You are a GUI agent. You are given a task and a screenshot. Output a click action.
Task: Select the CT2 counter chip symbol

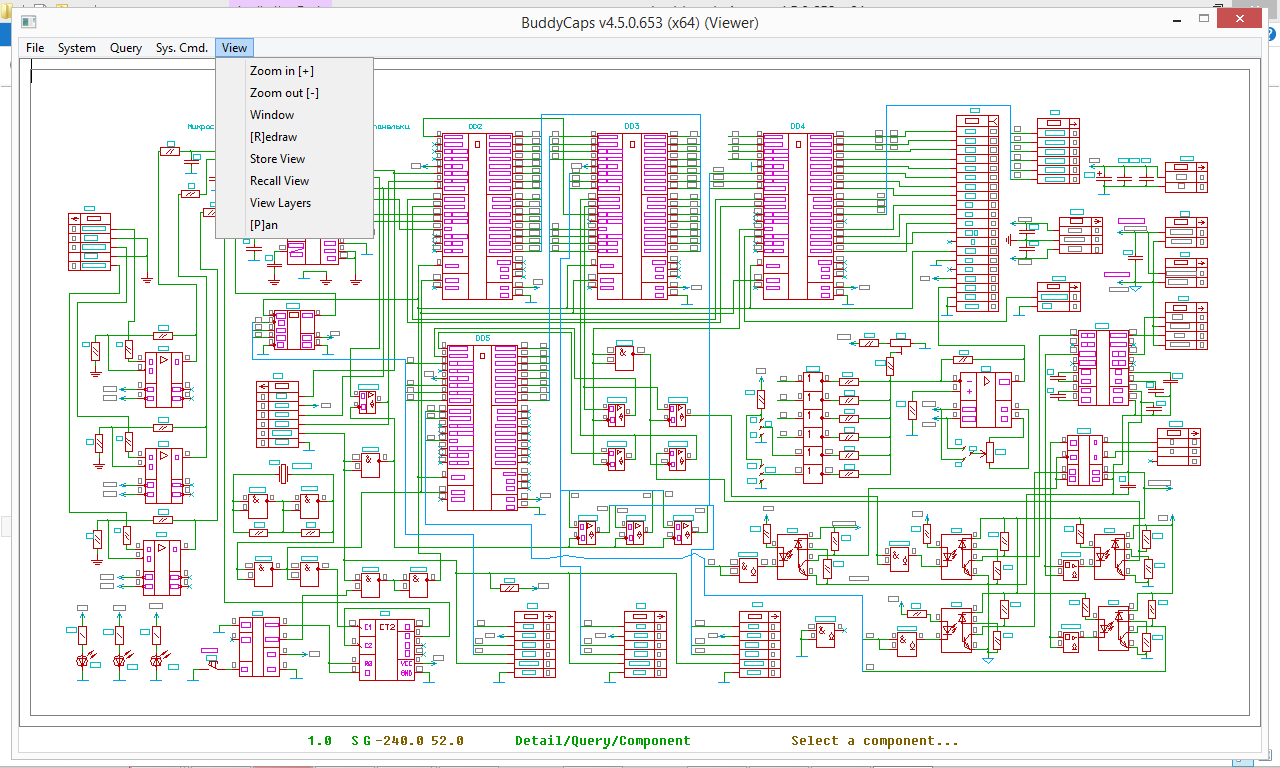[388, 650]
